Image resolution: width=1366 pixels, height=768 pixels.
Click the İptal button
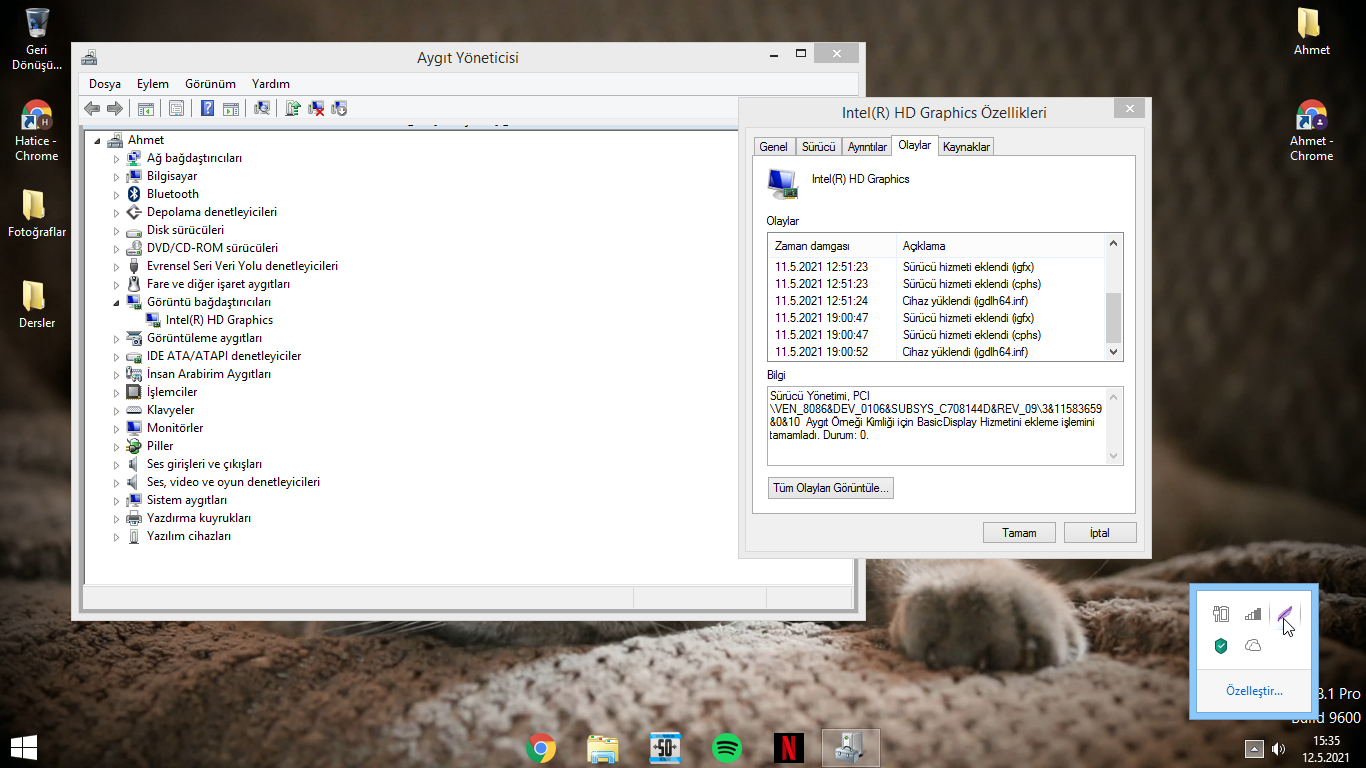[x=1100, y=533]
